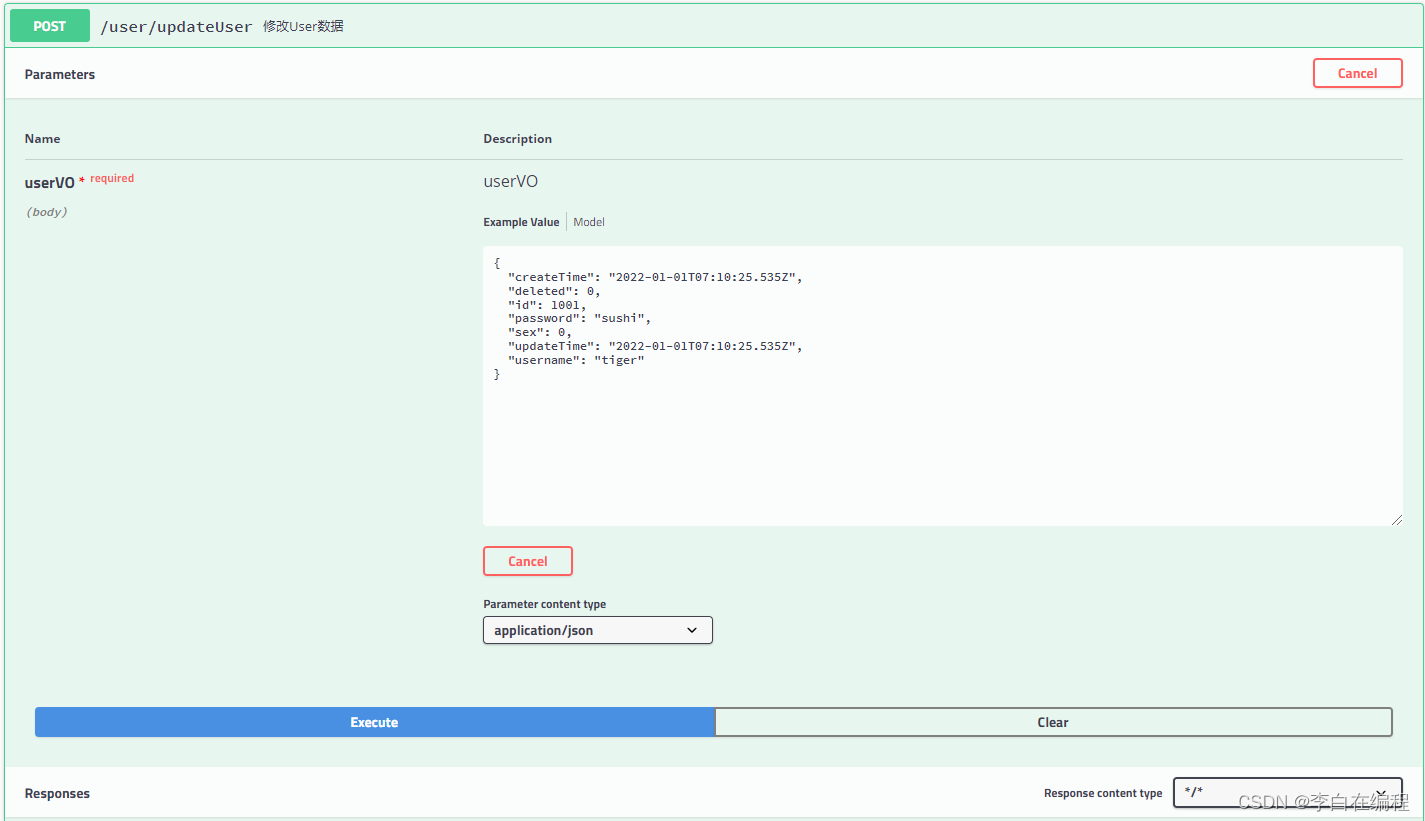
Task: Click the "sex": 0 line
Action: pyautogui.click(x=539, y=332)
